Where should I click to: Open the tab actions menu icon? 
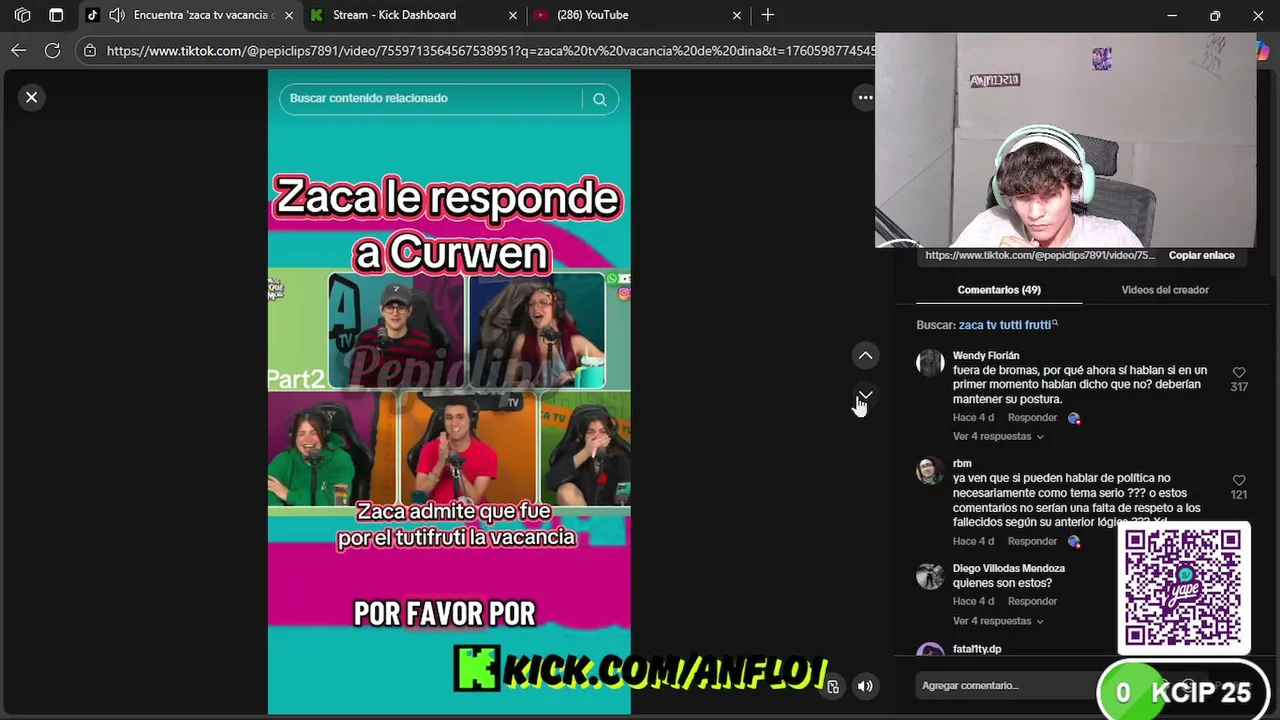point(56,15)
